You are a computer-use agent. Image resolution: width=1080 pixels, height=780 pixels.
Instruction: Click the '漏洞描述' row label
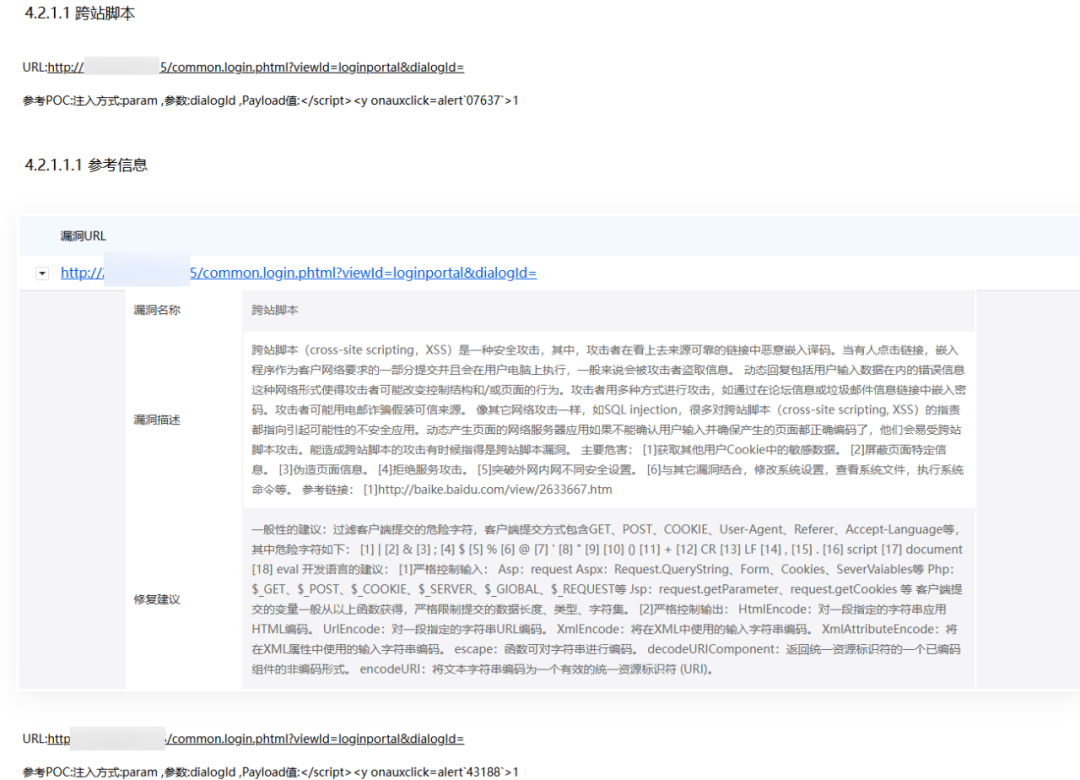pyautogui.click(x=157, y=420)
